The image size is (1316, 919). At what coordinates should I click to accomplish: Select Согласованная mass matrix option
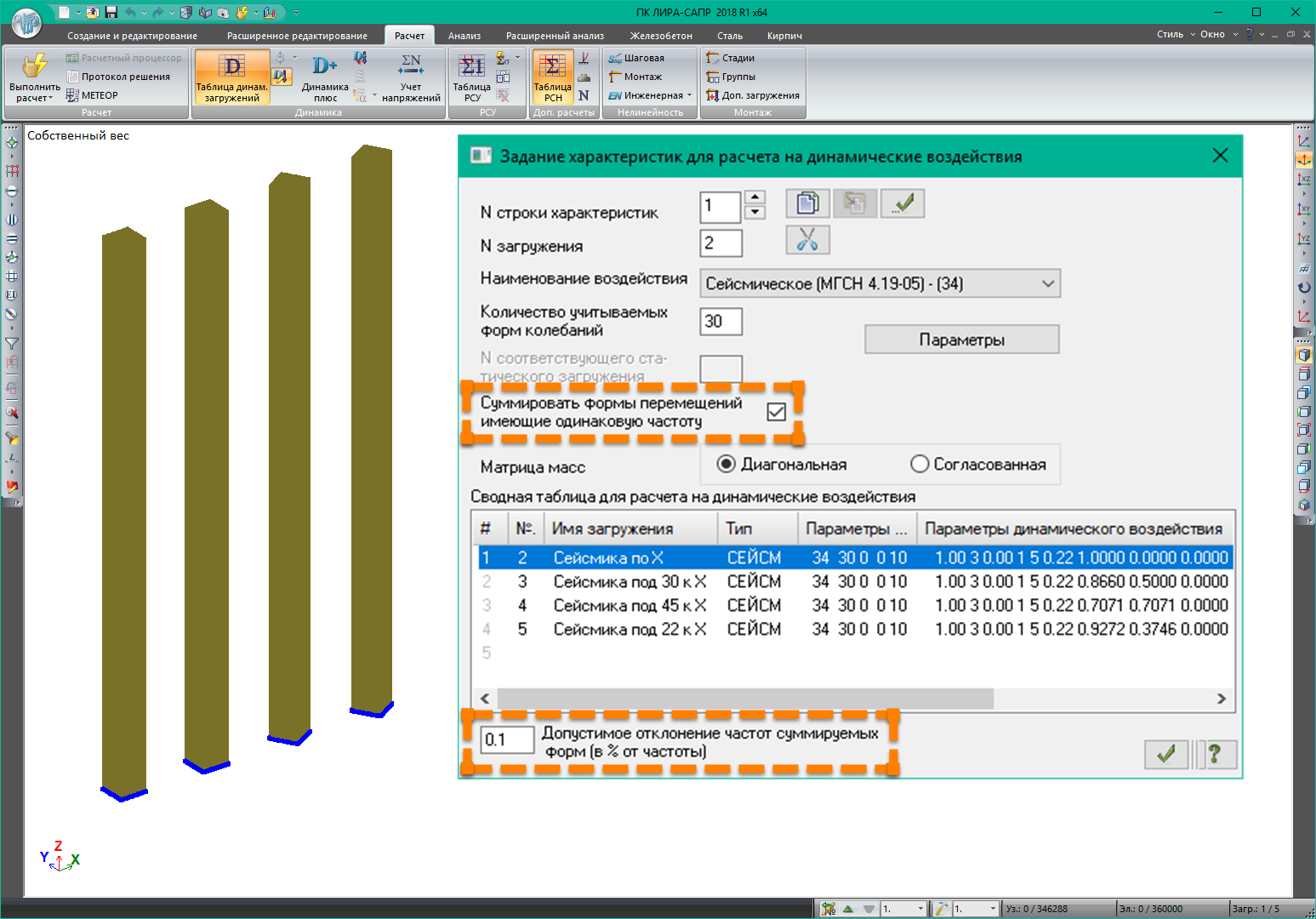(919, 465)
